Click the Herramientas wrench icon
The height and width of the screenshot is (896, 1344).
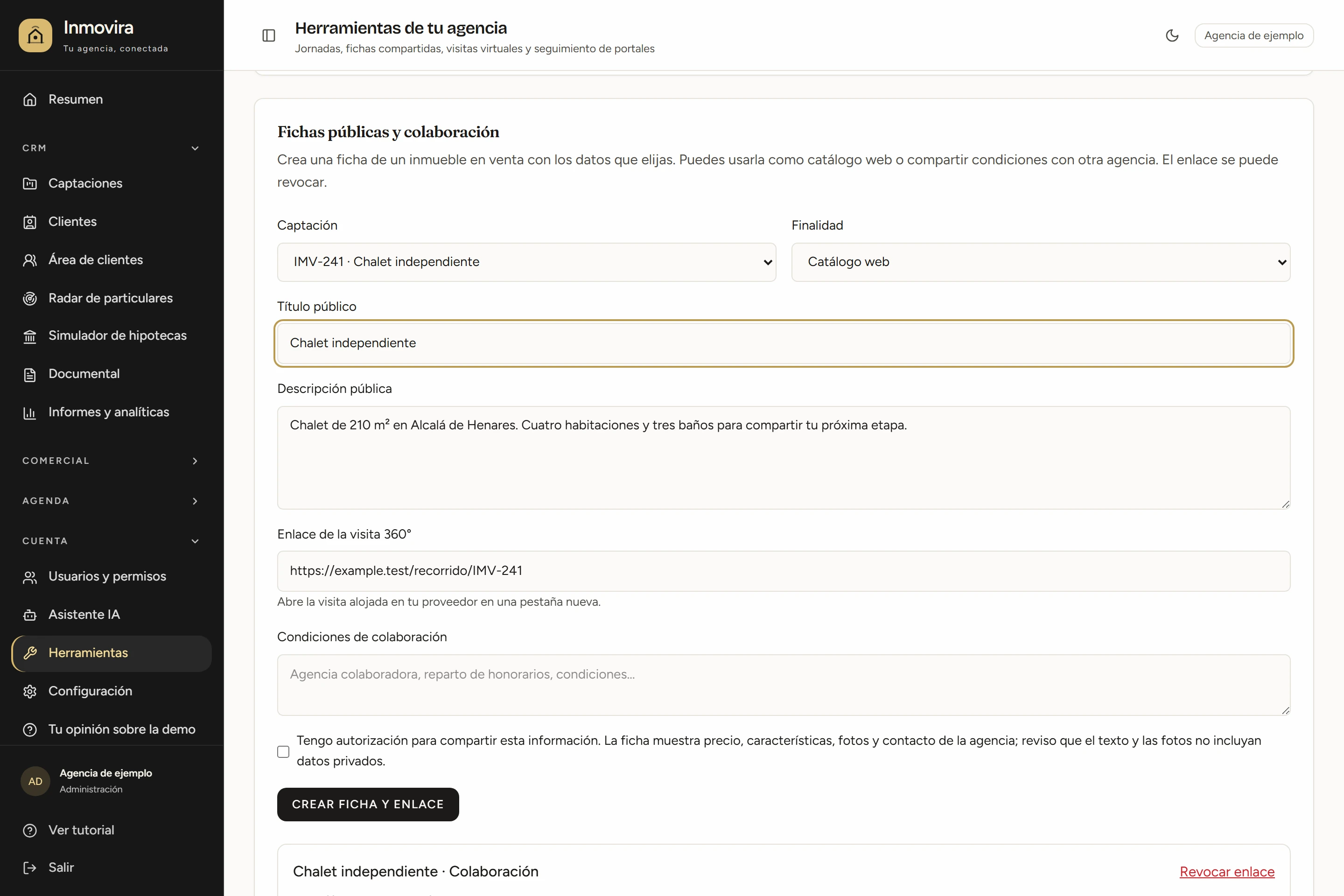click(x=30, y=653)
